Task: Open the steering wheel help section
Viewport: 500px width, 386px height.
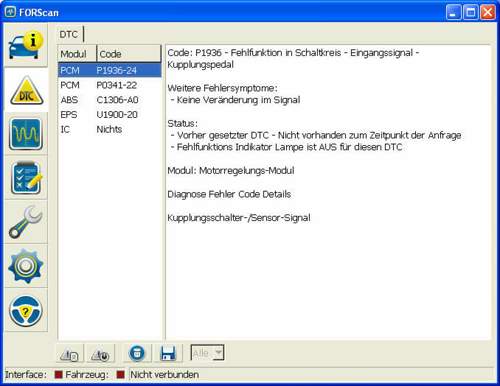Action: tap(26, 311)
